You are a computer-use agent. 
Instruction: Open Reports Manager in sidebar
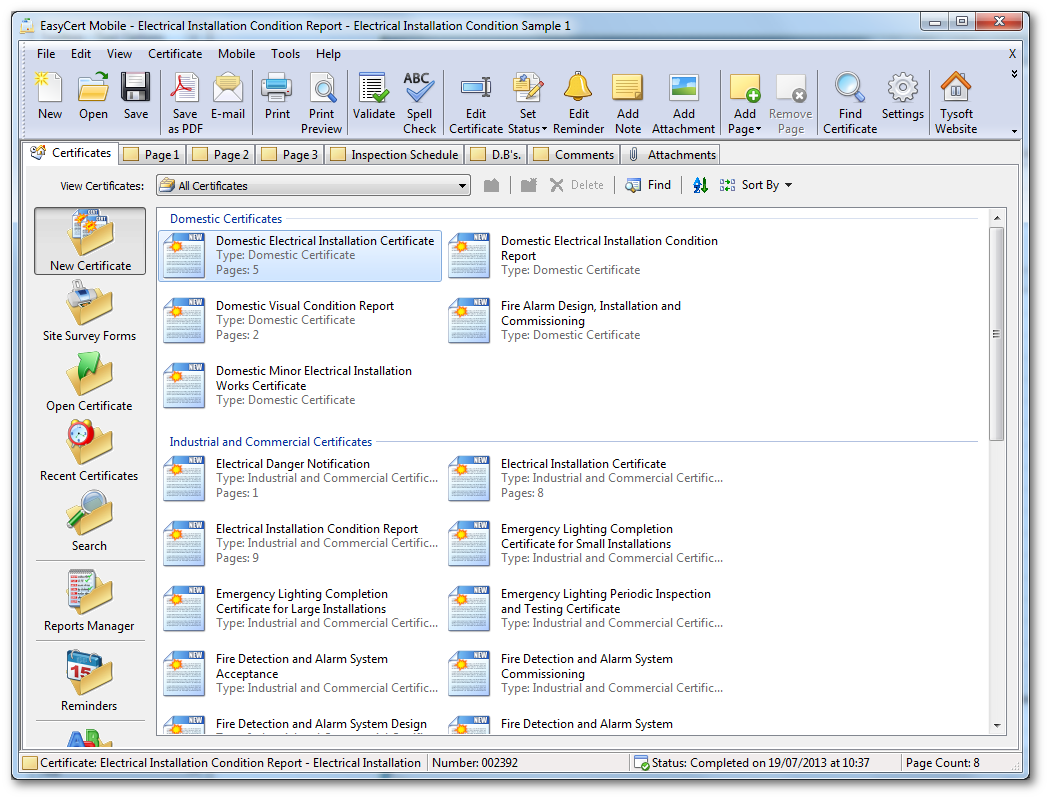(x=90, y=601)
